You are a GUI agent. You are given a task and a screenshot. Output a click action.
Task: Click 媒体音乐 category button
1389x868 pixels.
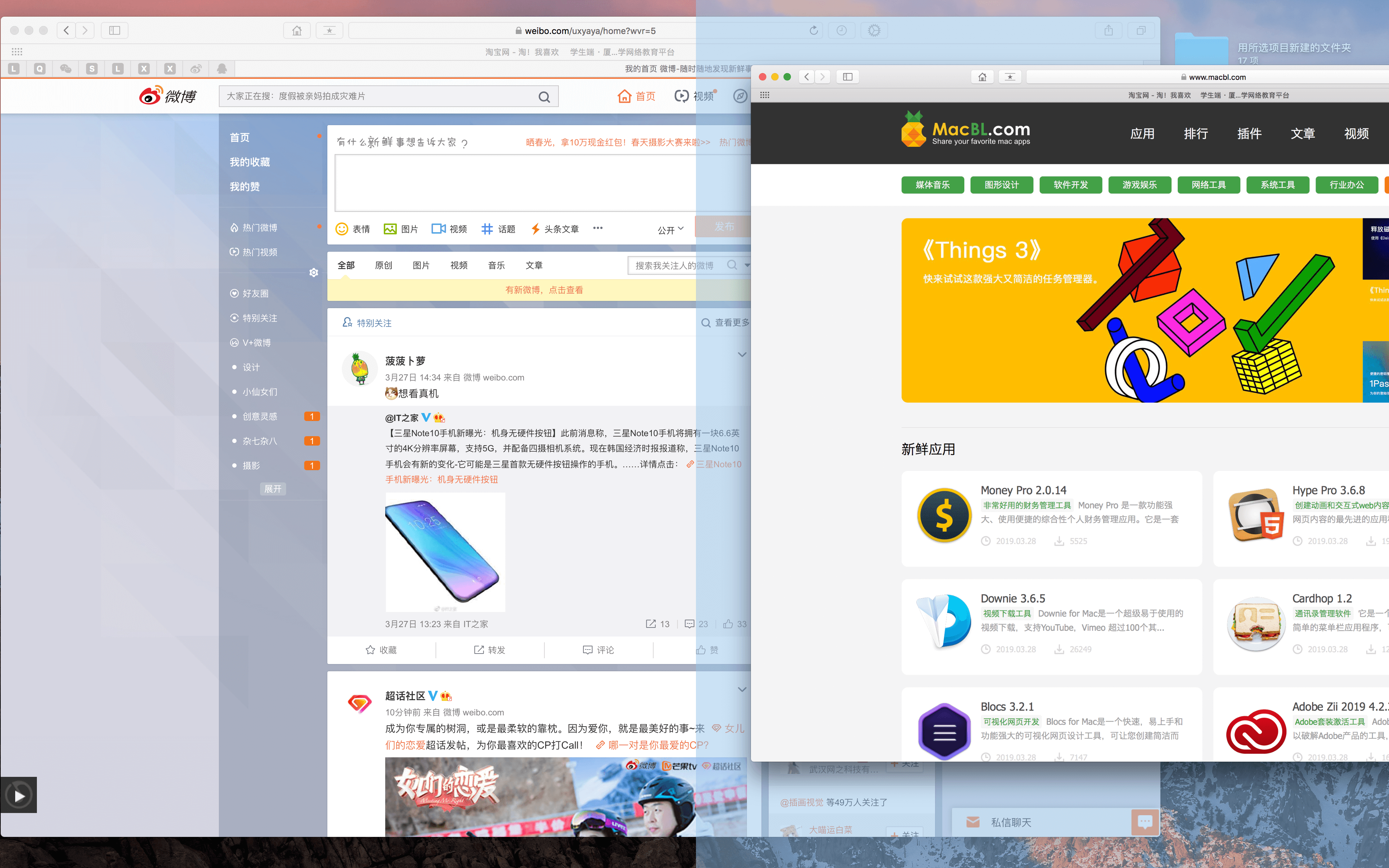(x=932, y=185)
